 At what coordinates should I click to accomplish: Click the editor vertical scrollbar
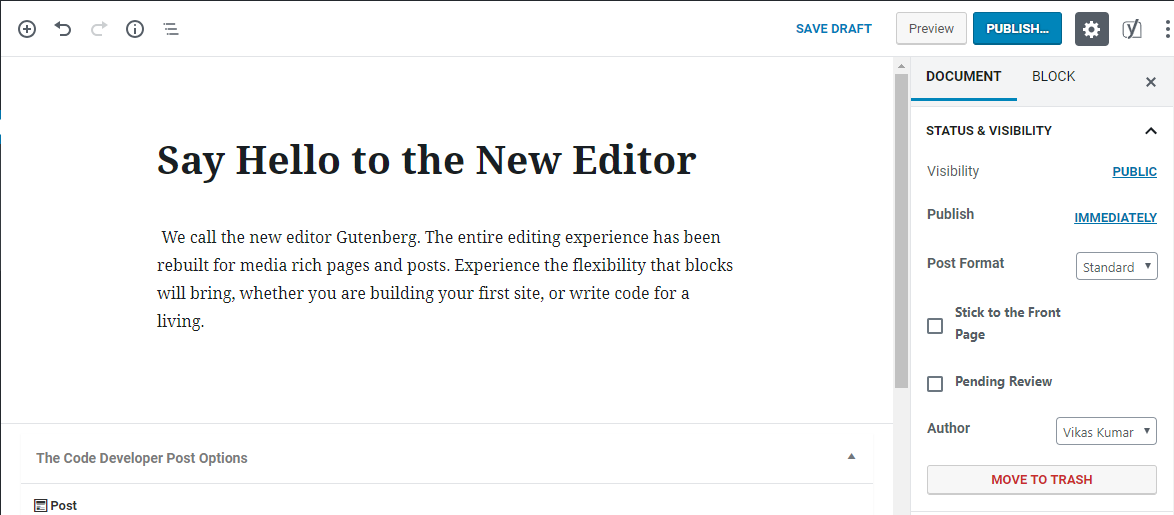901,230
